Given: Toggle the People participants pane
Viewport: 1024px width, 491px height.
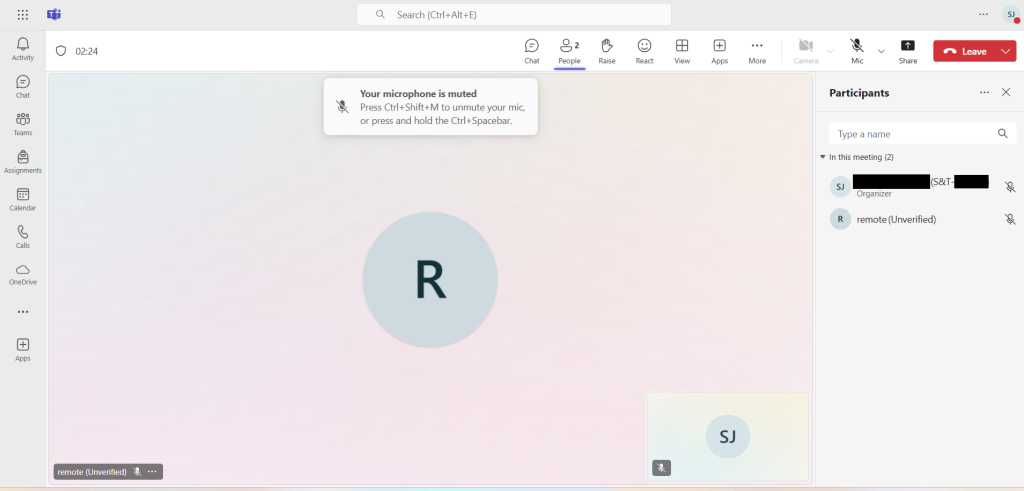Looking at the screenshot, I should [x=569, y=50].
